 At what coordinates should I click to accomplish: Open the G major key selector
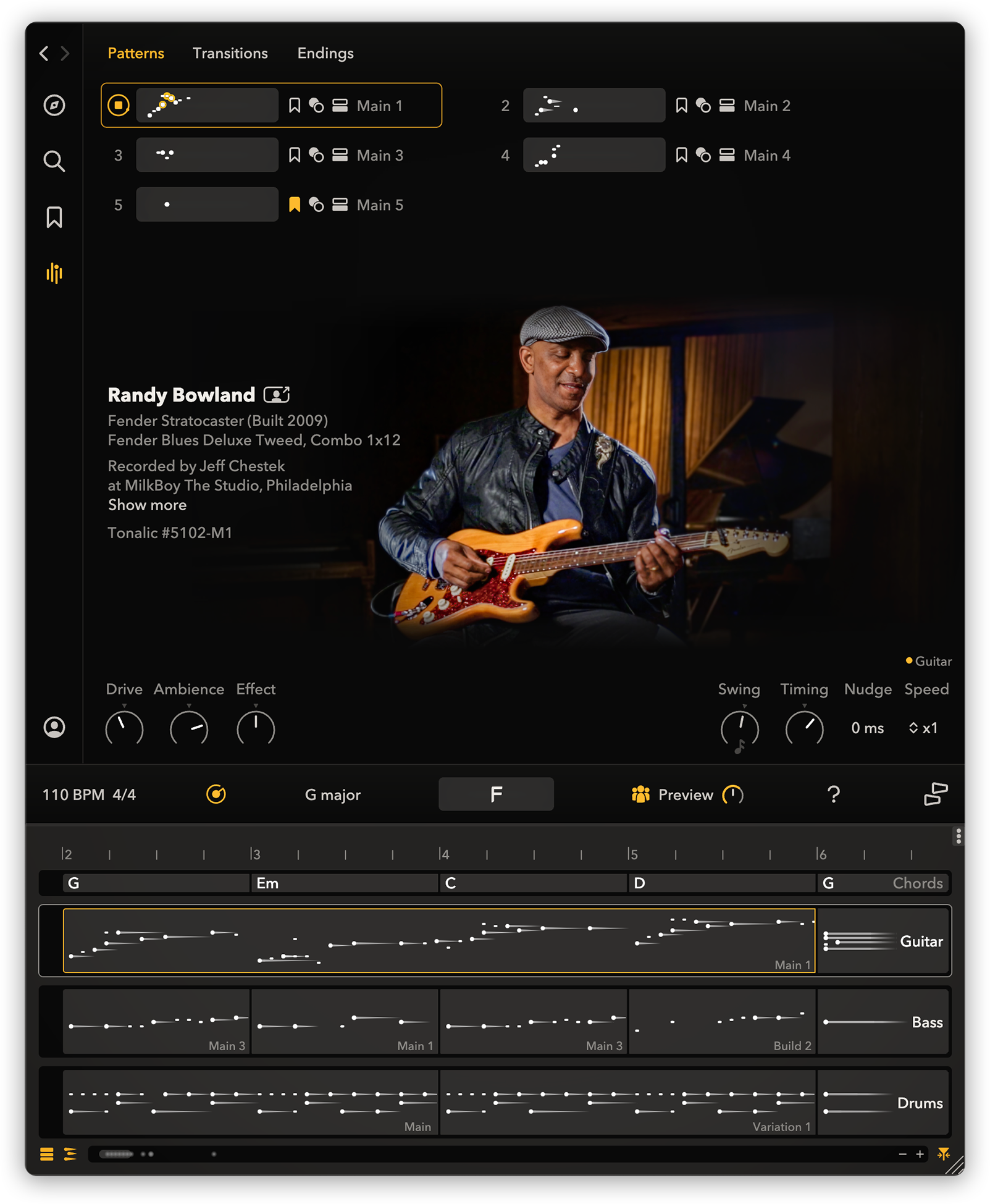point(332,795)
